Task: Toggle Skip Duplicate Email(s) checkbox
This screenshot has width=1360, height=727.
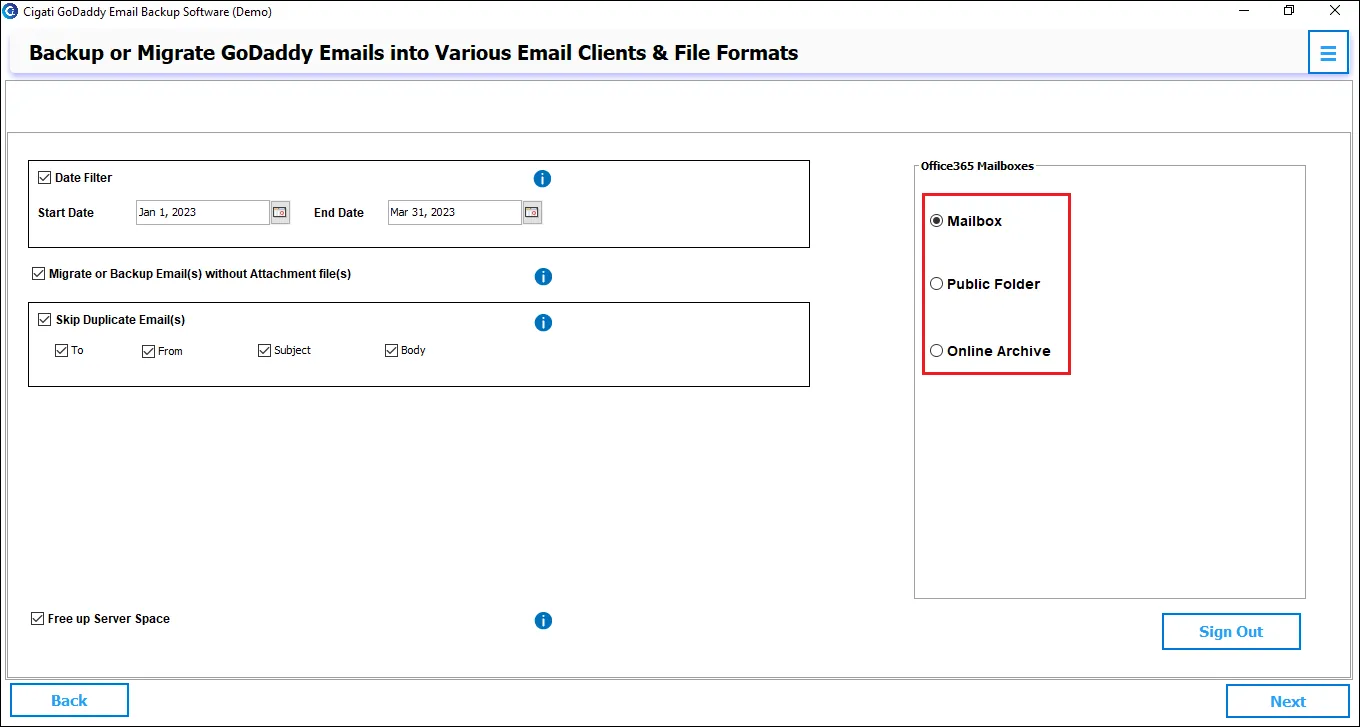Action: tap(44, 320)
